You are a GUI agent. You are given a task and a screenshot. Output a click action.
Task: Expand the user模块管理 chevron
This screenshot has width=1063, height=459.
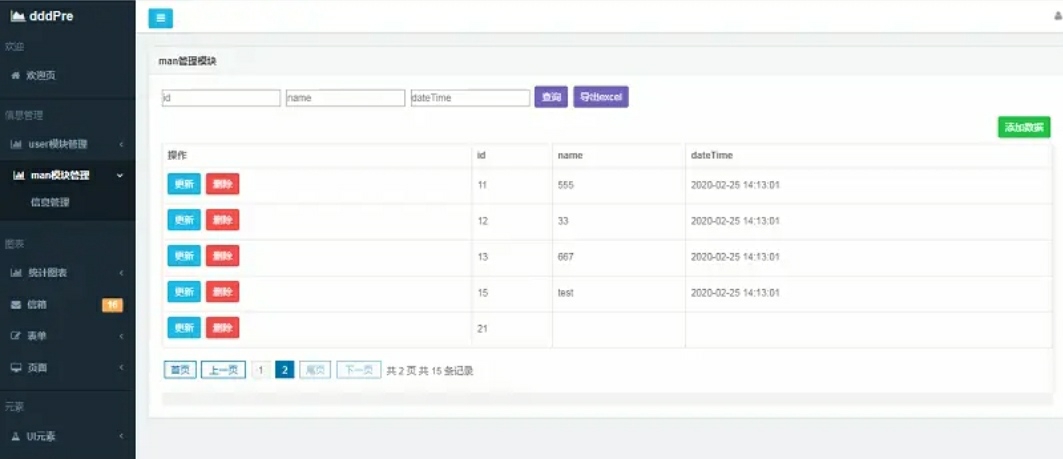[121, 144]
